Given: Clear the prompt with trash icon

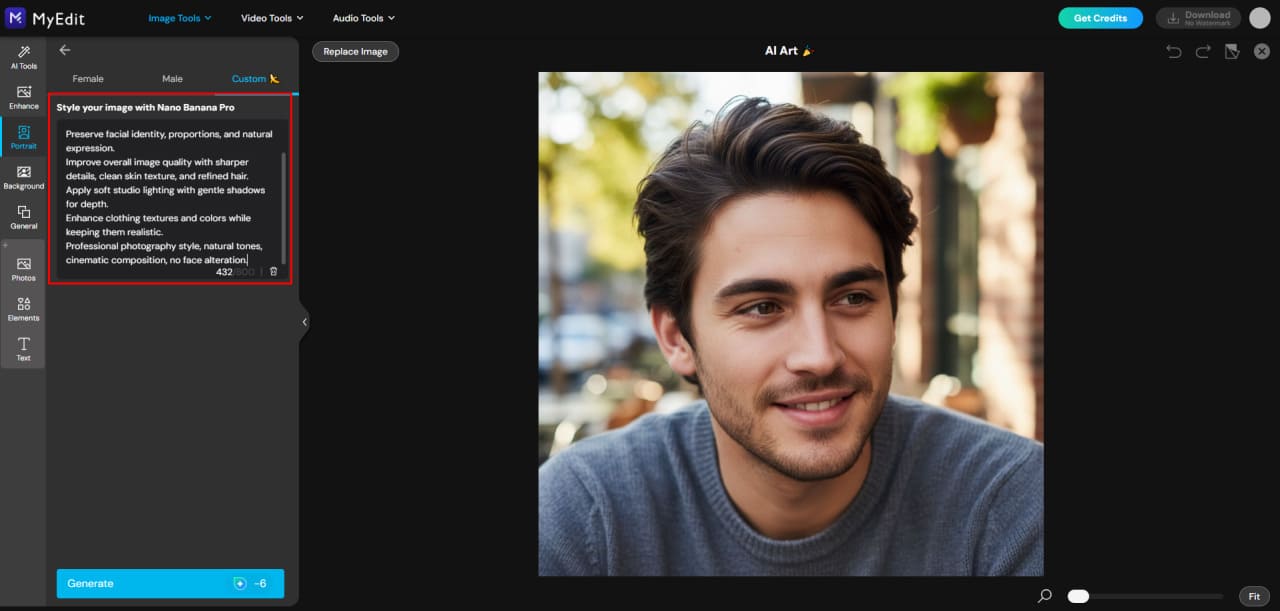Looking at the screenshot, I should [x=274, y=271].
